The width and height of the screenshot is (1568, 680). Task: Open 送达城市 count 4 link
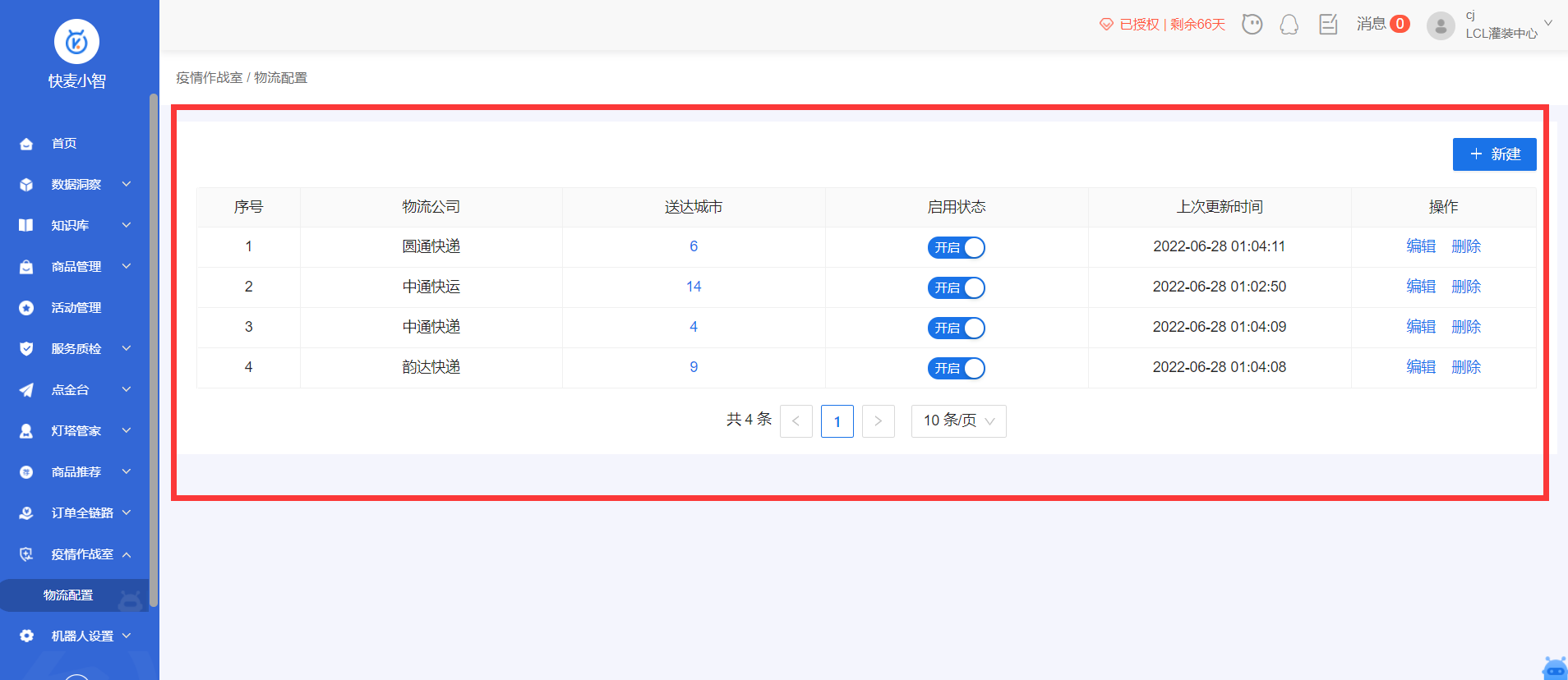point(694,327)
